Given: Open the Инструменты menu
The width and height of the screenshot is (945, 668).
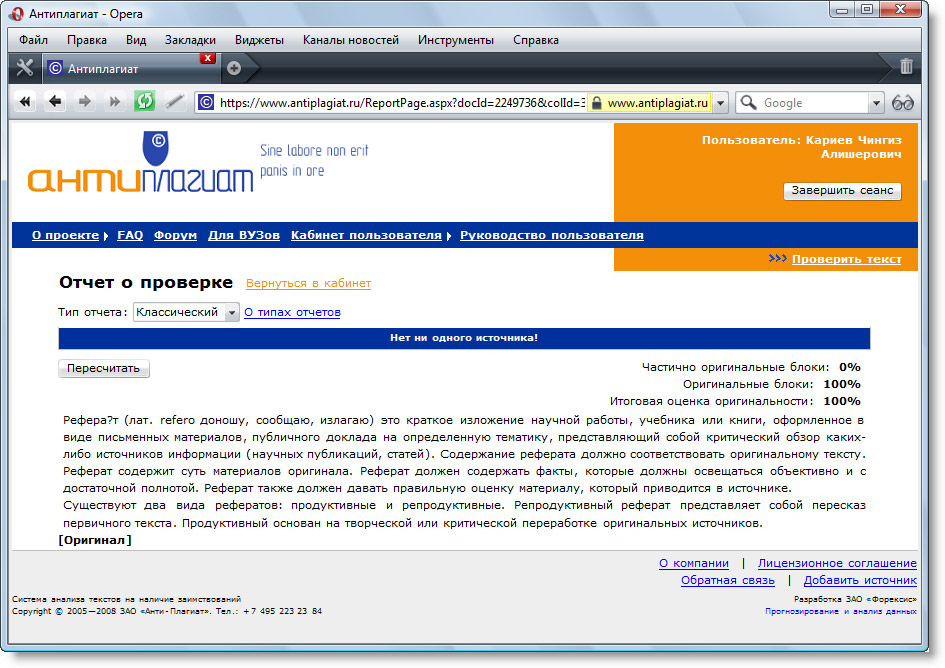Looking at the screenshot, I should pos(455,40).
